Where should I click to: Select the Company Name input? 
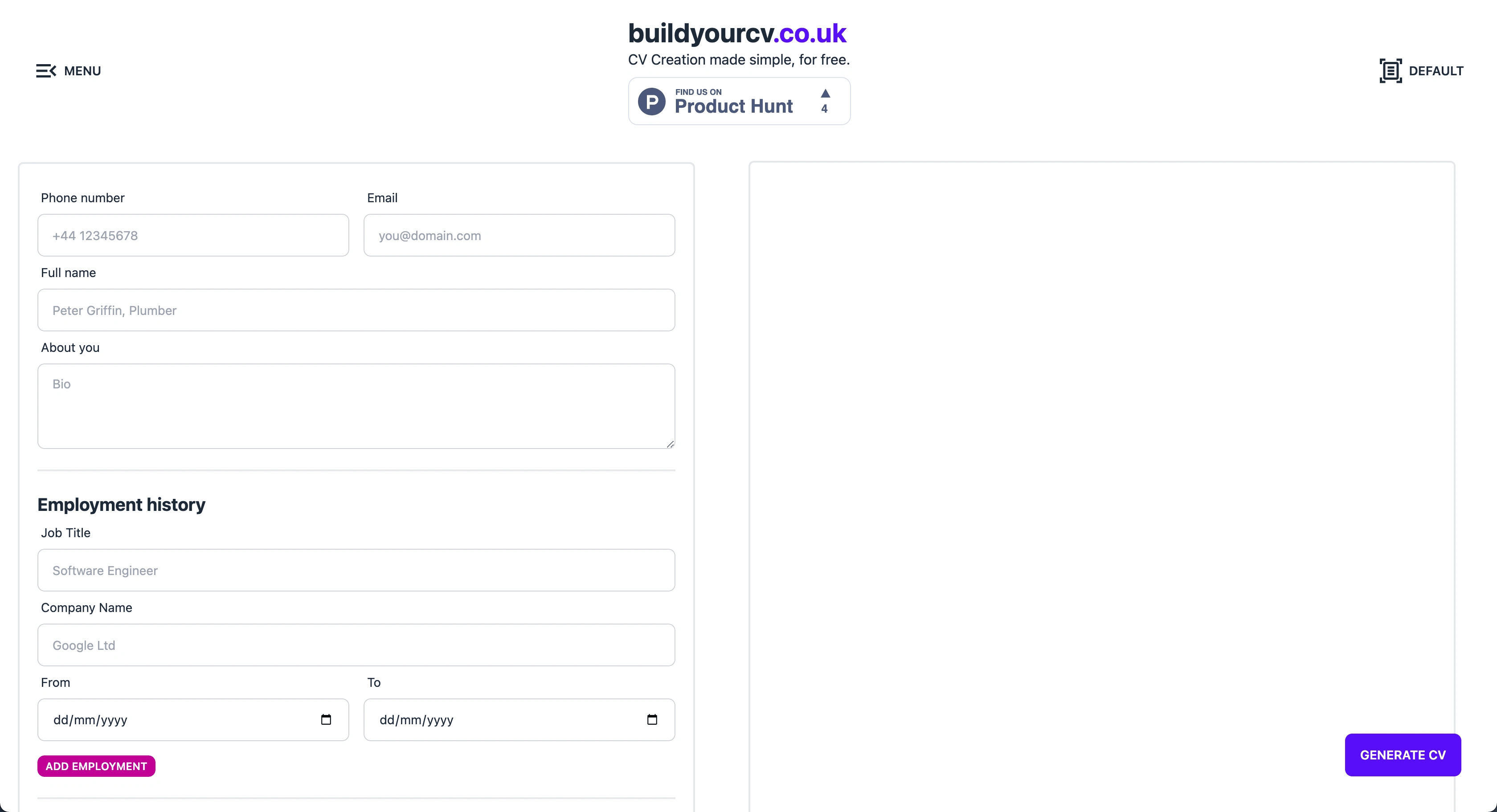click(356, 645)
